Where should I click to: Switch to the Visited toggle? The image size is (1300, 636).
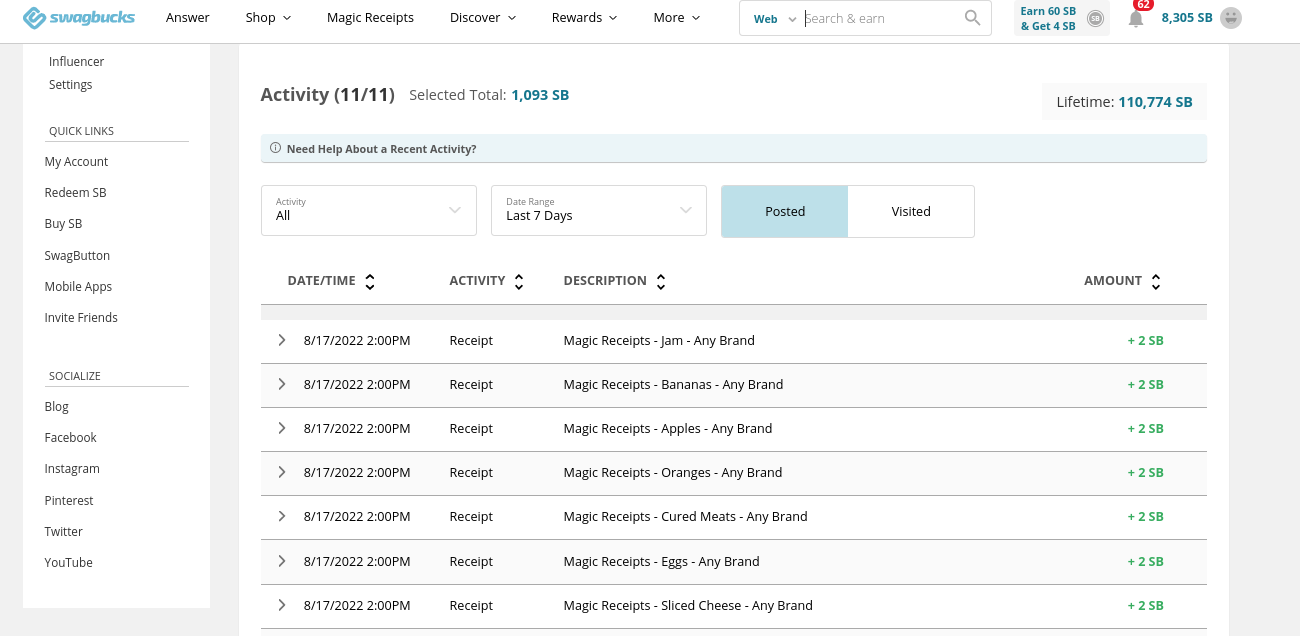pyautogui.click(x=911, y=211)
